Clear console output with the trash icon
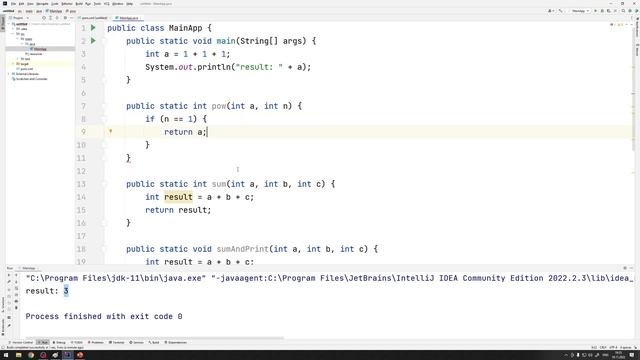This screenshot has width=640, height=360. 16,308
